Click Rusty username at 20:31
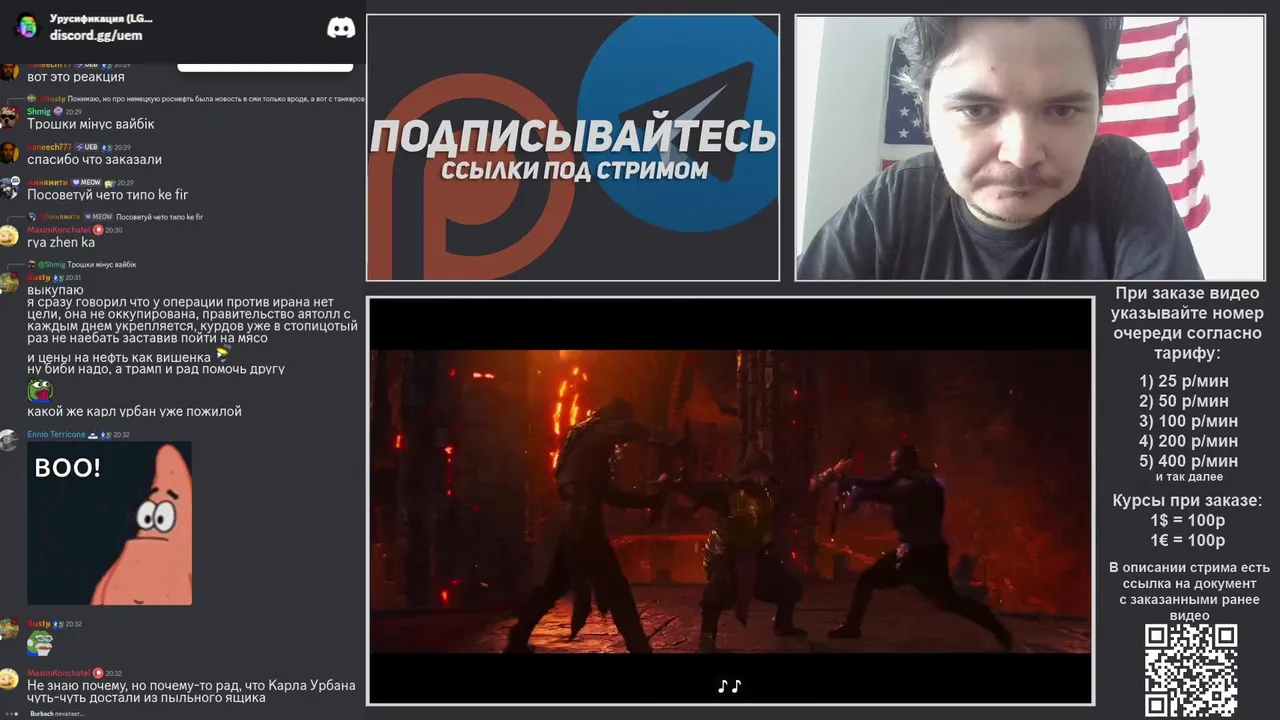This screenshot has width=1280, height=720. coord(38,277)
